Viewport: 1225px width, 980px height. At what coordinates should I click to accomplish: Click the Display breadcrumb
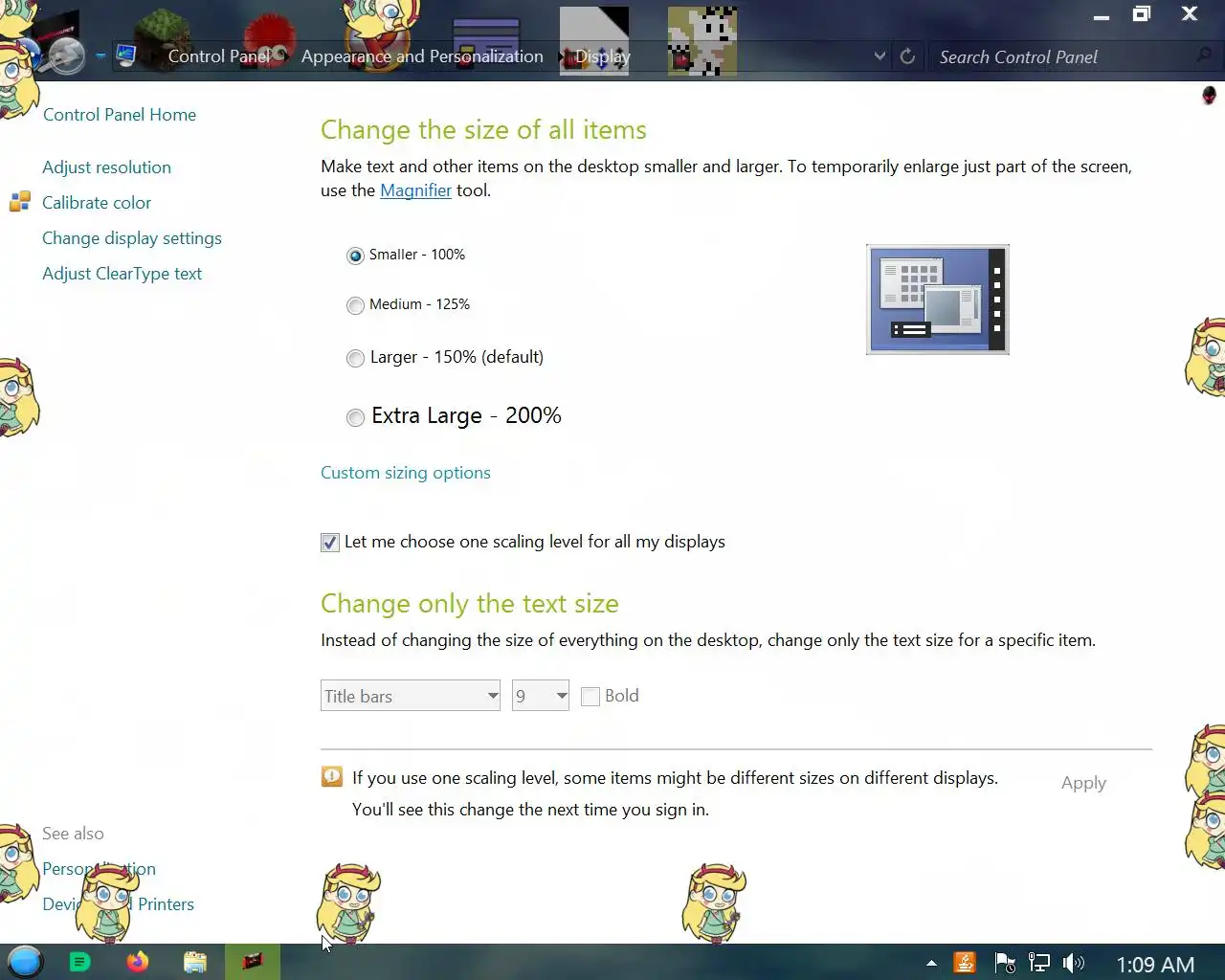(x=603, y=56)
